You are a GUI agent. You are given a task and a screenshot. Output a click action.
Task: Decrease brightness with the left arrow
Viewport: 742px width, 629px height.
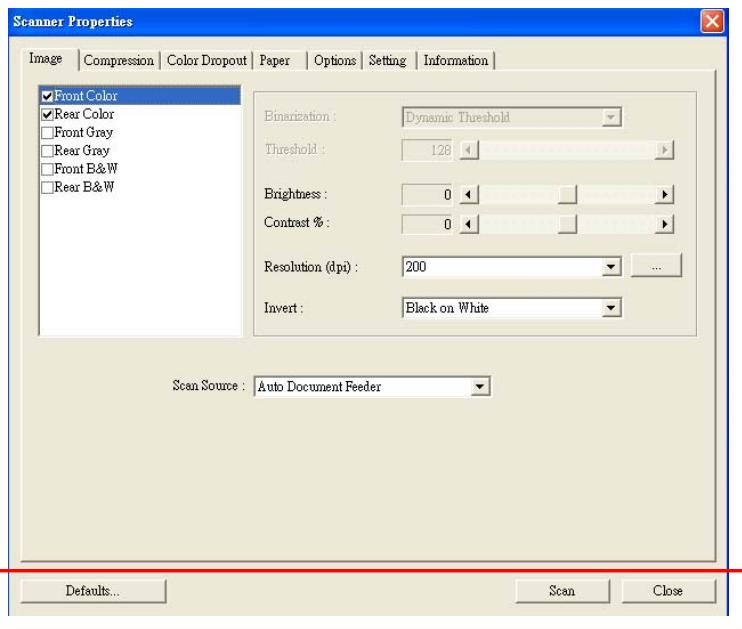469,195
